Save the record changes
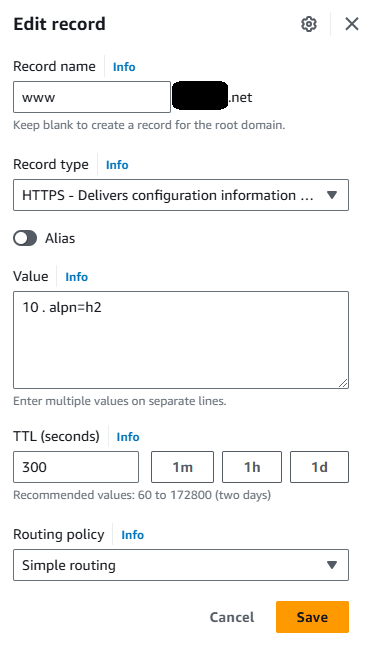The height and width of the screenshot is (651, 374). click(x=312, y=617)
